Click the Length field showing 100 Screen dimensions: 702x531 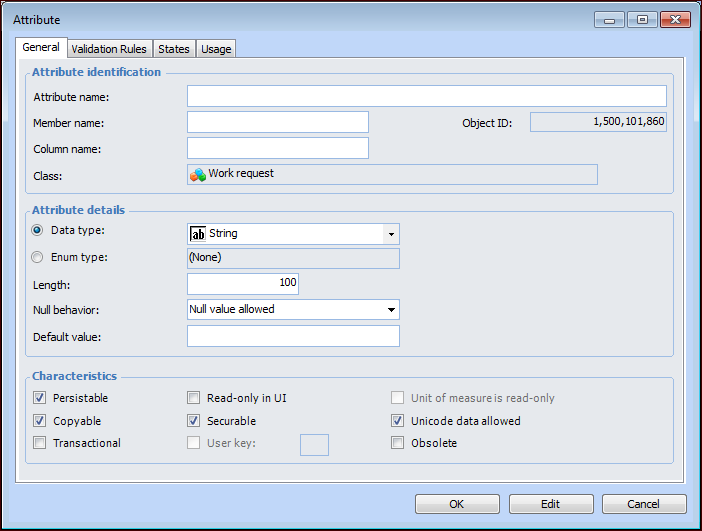pyautogui.click(x=243, y=284)
